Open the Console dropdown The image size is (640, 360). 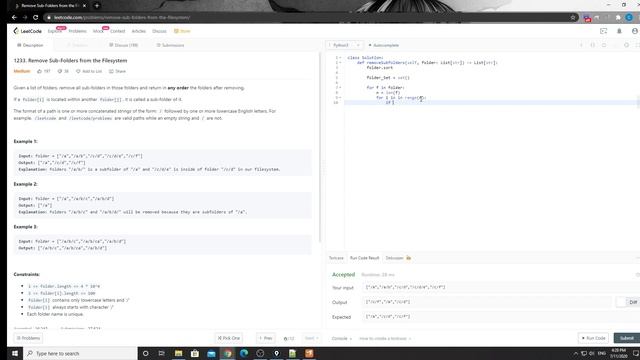(x=342, y=338)
